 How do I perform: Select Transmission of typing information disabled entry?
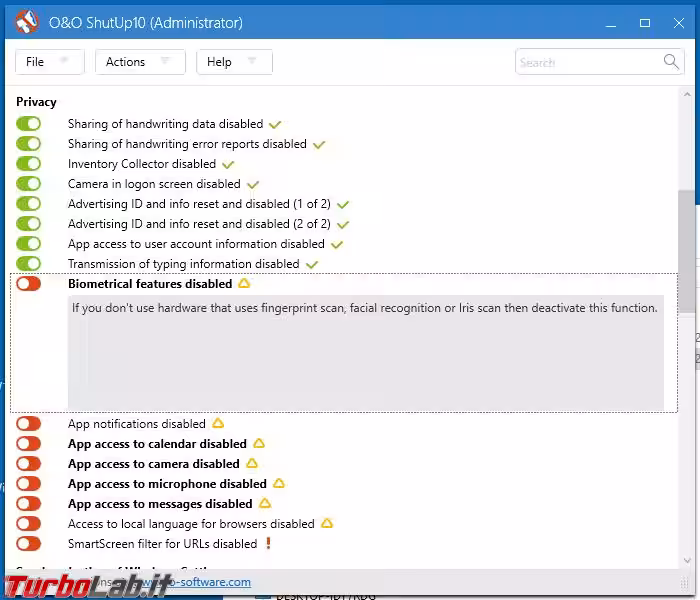tap(183, 264)
